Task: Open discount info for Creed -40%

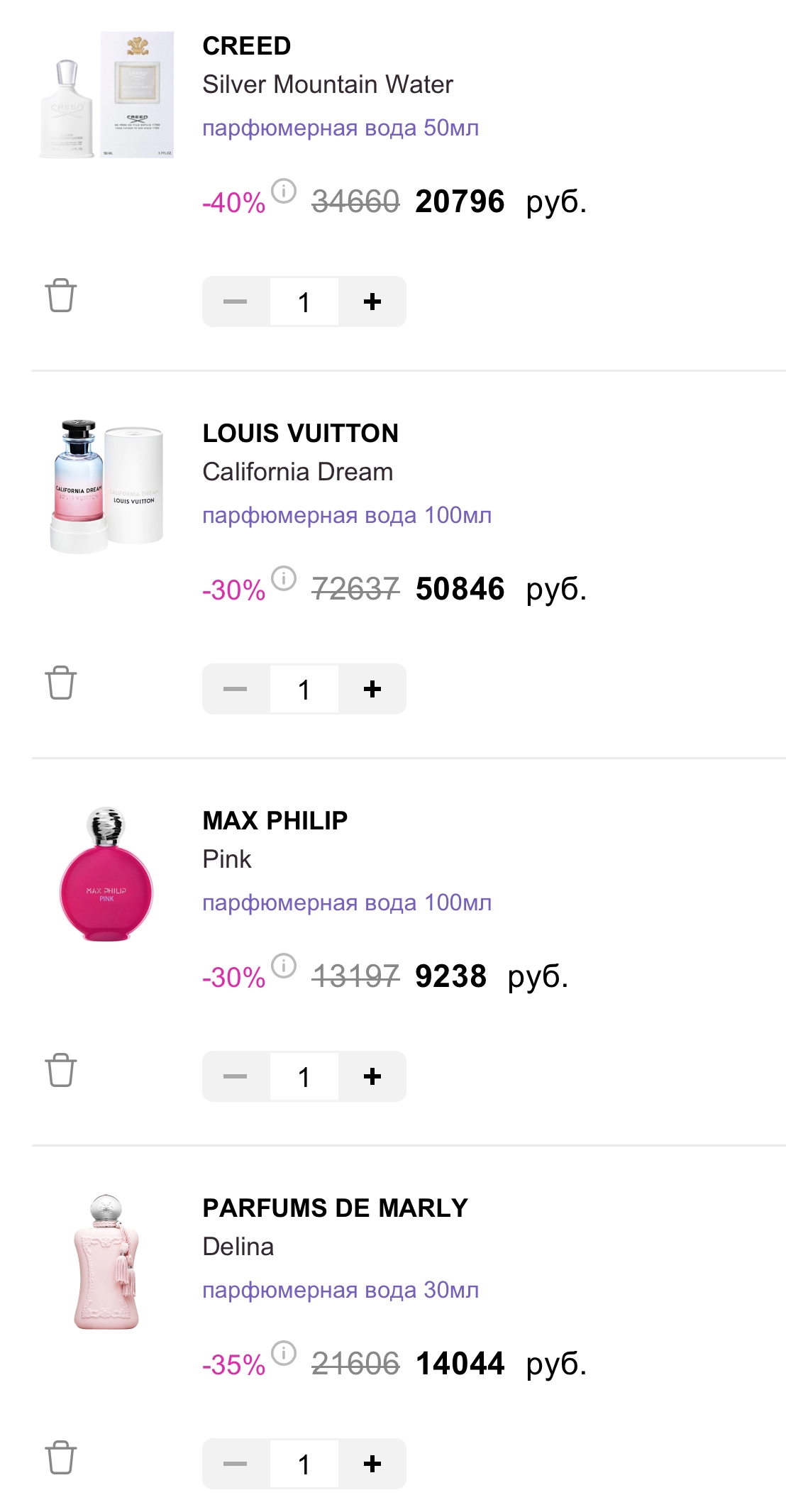Action: (x=284, y=191)
